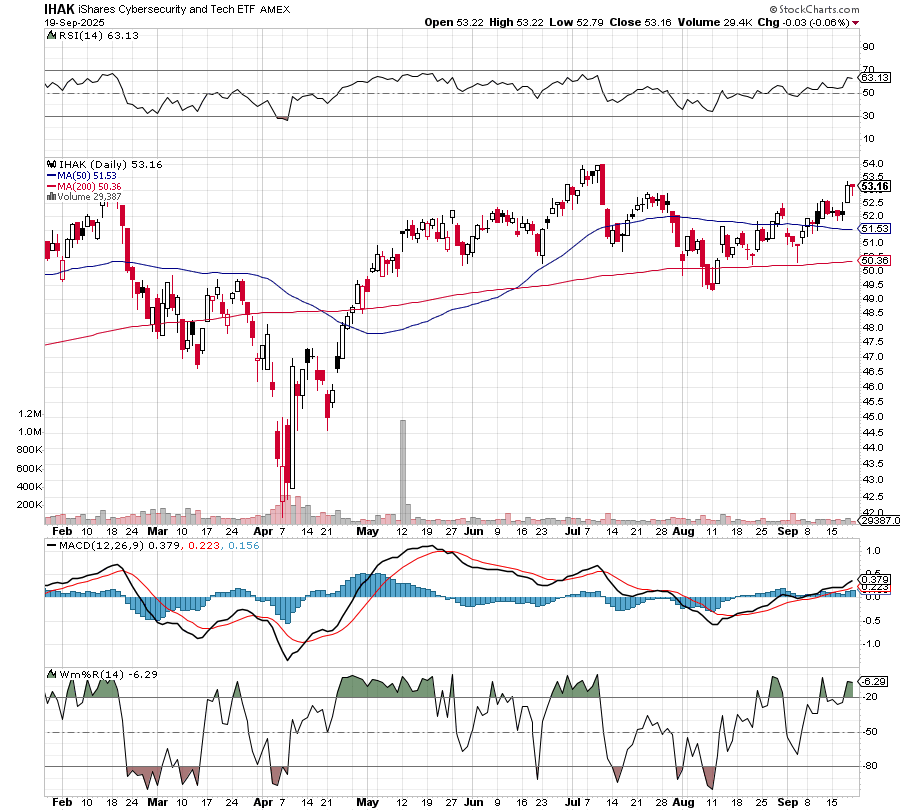Click the 200K volume scale label
Viewport: 900px width, 811px height.
(29, 505)
